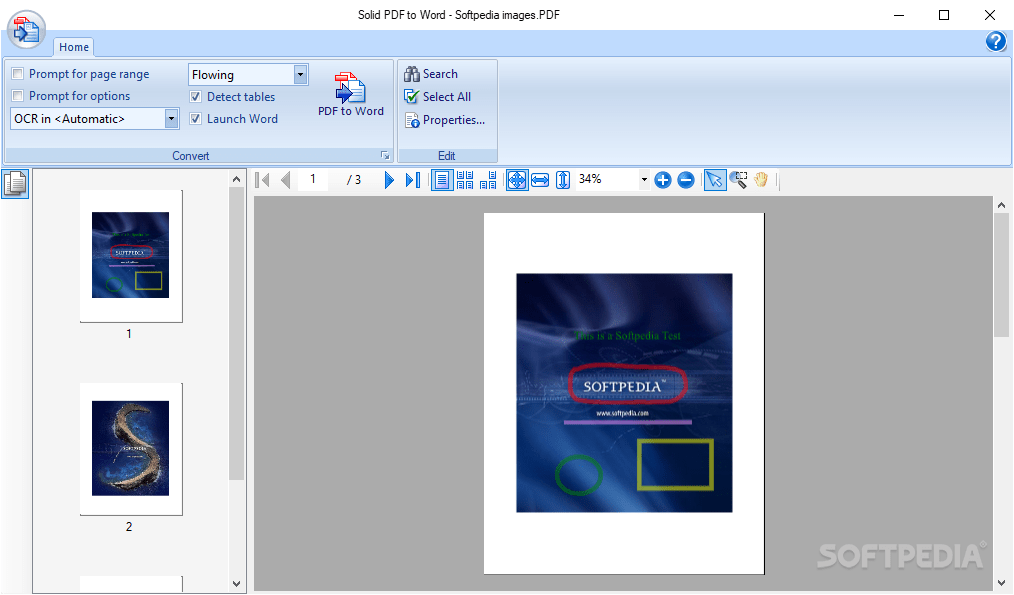
Task: Open the Help question mark icon
Action: point(996,41)
